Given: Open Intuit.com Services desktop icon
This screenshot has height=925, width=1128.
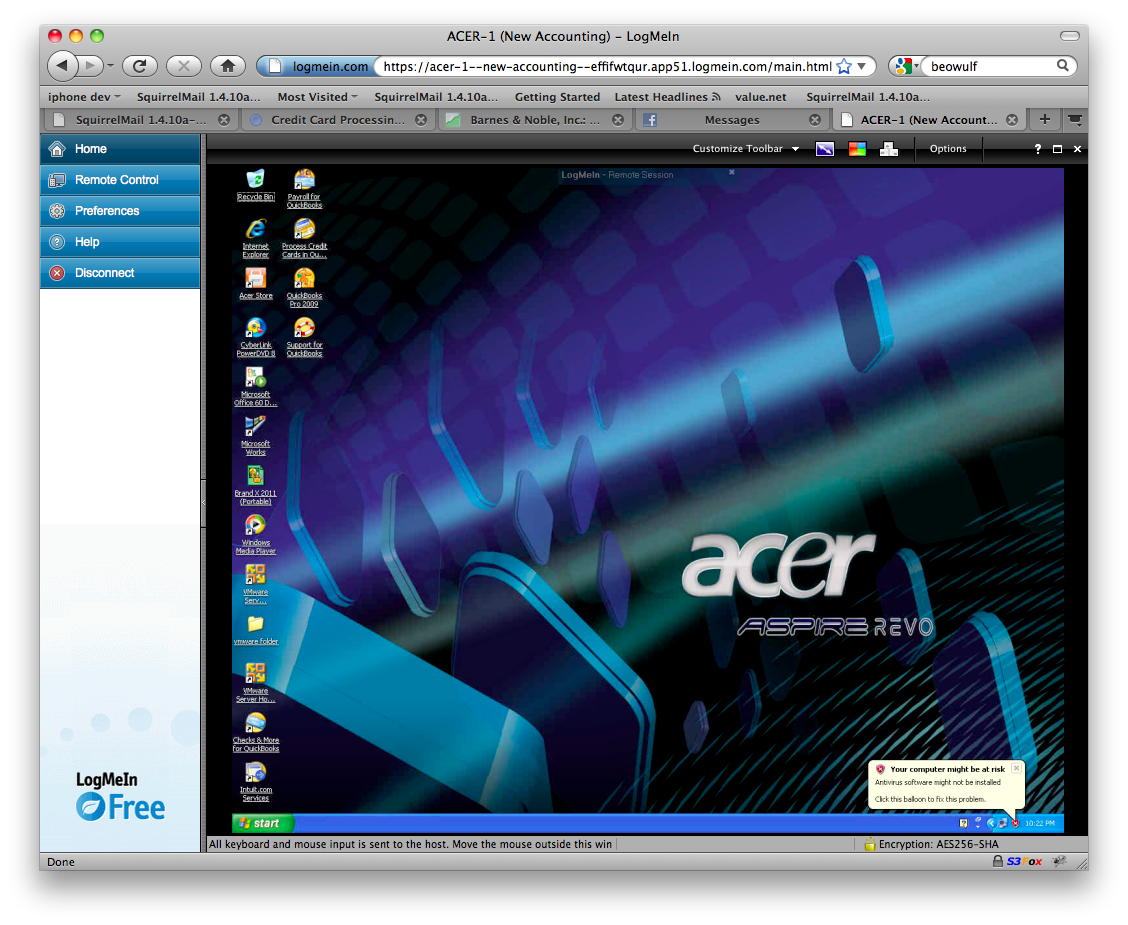Looking at the screenshot, I should point(255,783).
